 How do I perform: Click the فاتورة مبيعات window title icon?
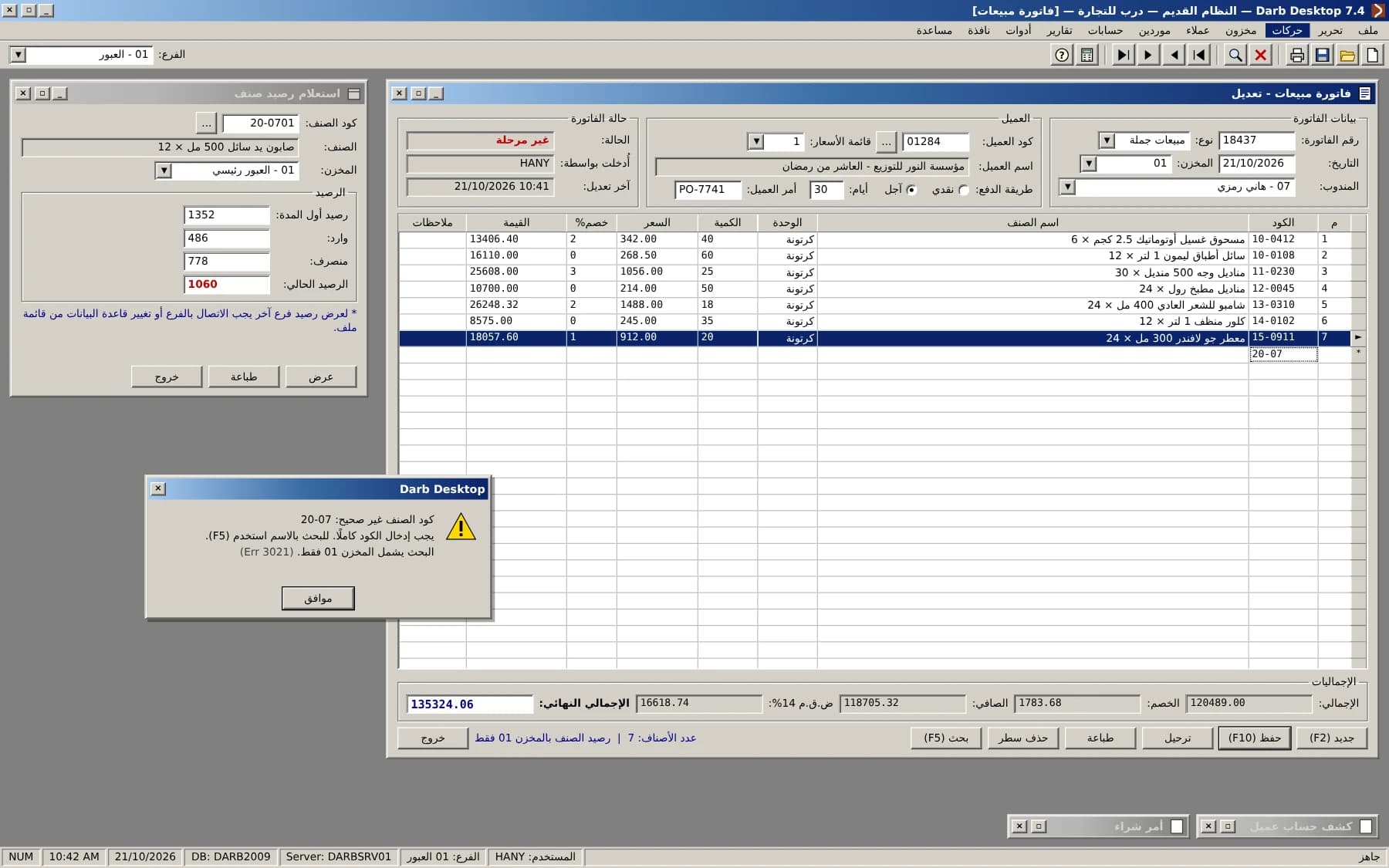[1364, 93]
